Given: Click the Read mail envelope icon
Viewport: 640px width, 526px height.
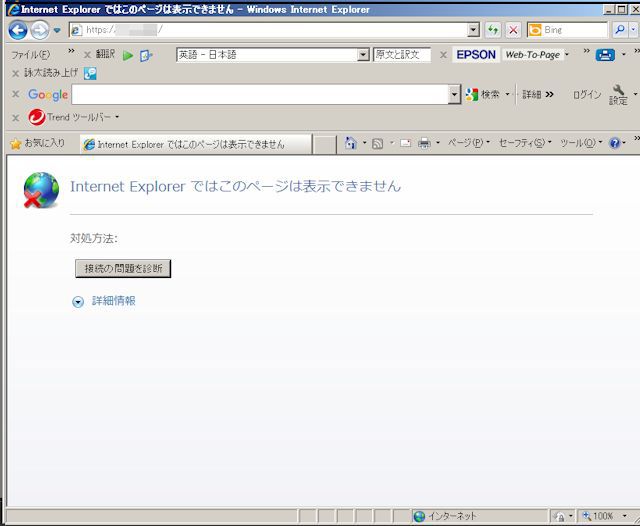Looking at the screenshot, I should [405, 143].
